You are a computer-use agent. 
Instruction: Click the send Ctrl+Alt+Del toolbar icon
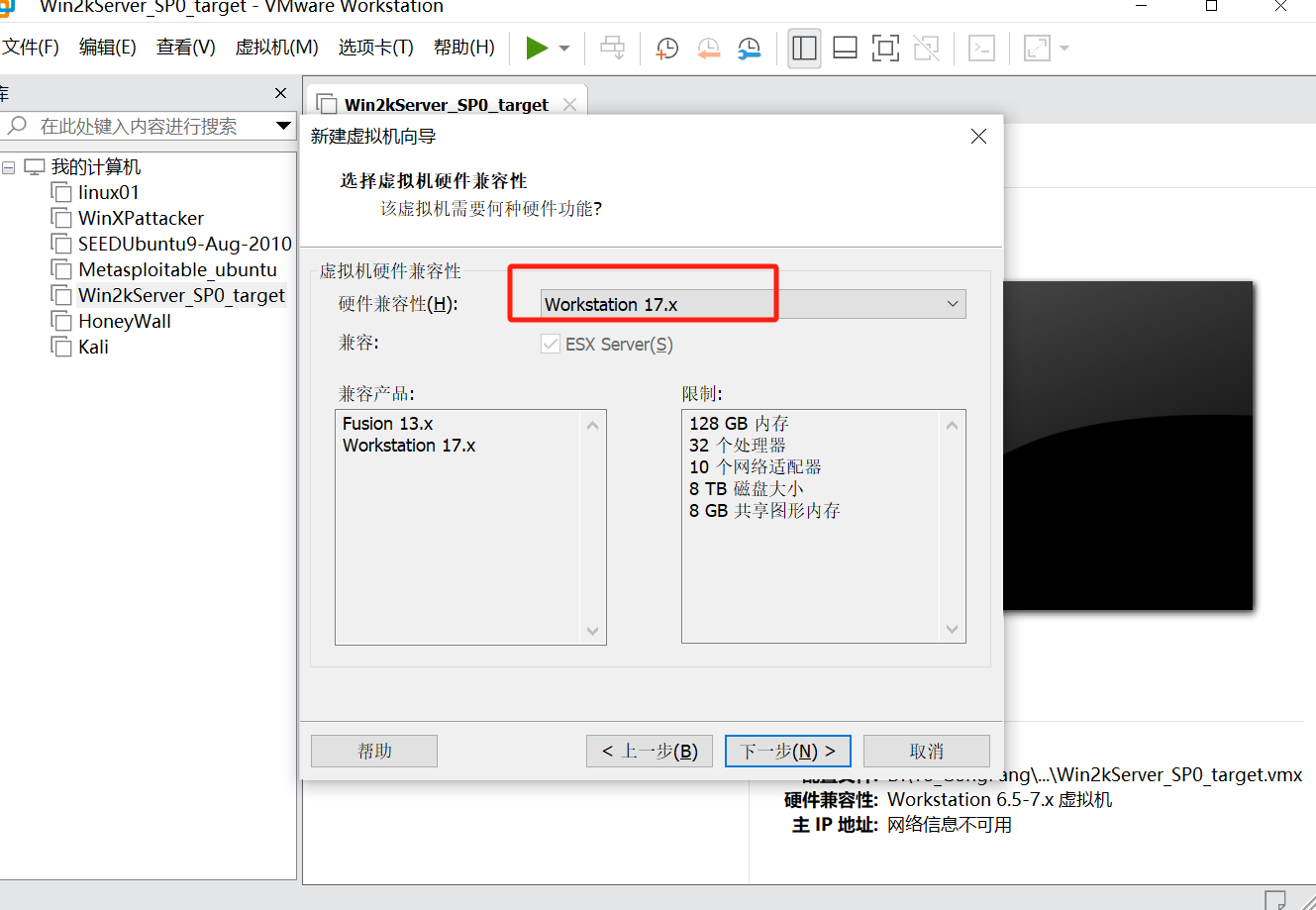click(613, 48)
